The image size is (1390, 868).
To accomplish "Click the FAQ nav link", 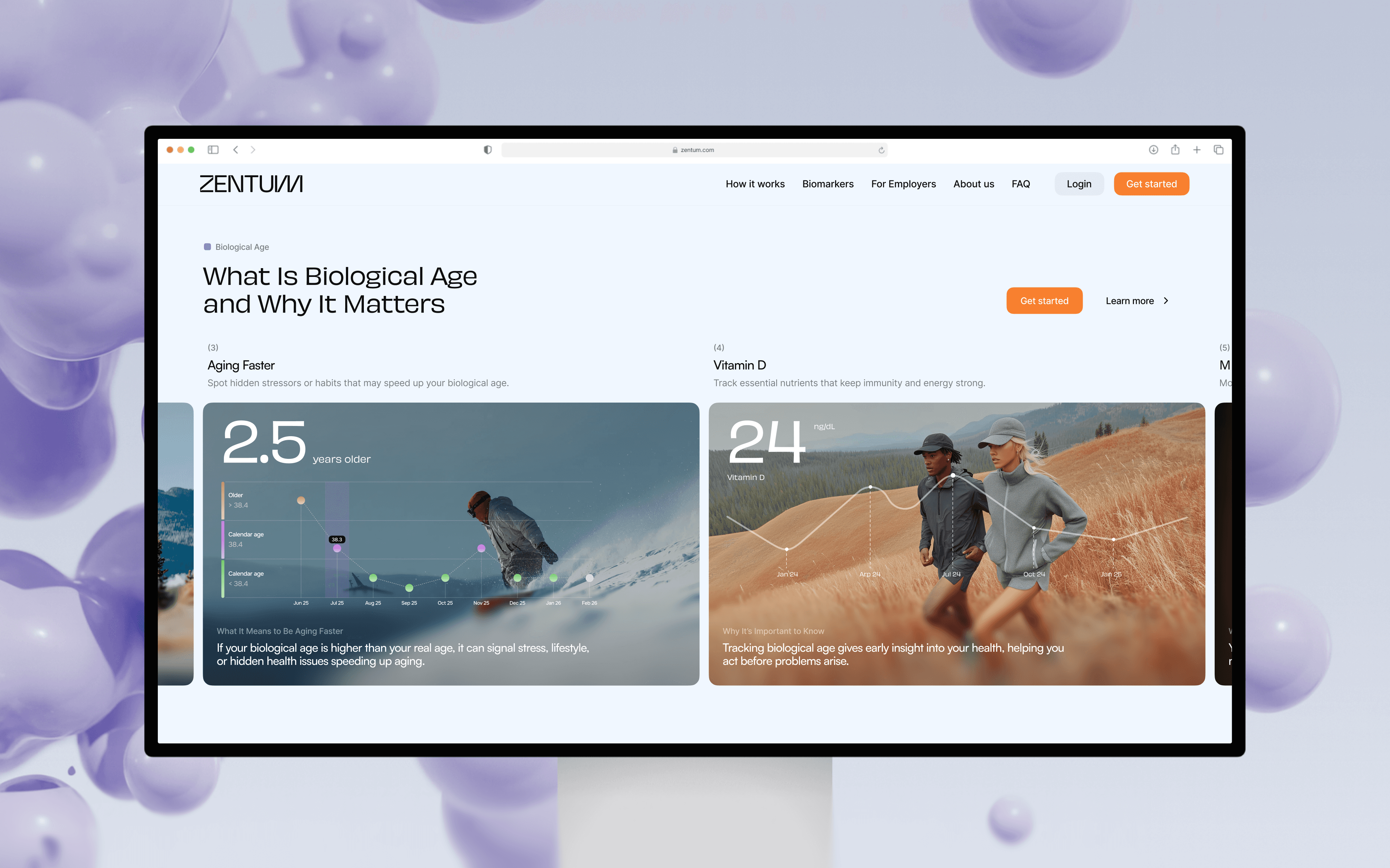I will (x=1020, y=184).
